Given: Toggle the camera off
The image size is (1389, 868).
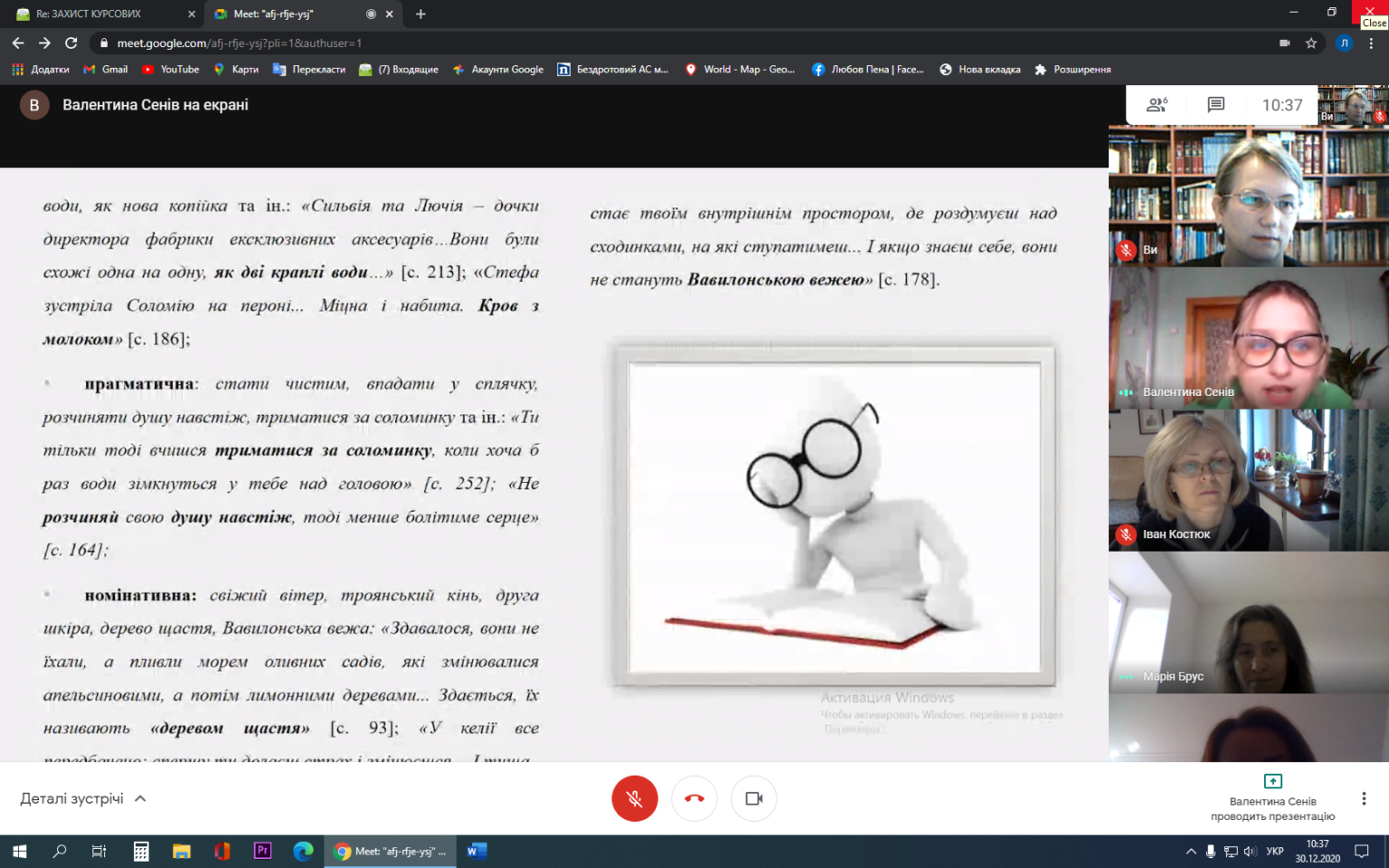Looking at the screenshot, I should coord(754,798).
